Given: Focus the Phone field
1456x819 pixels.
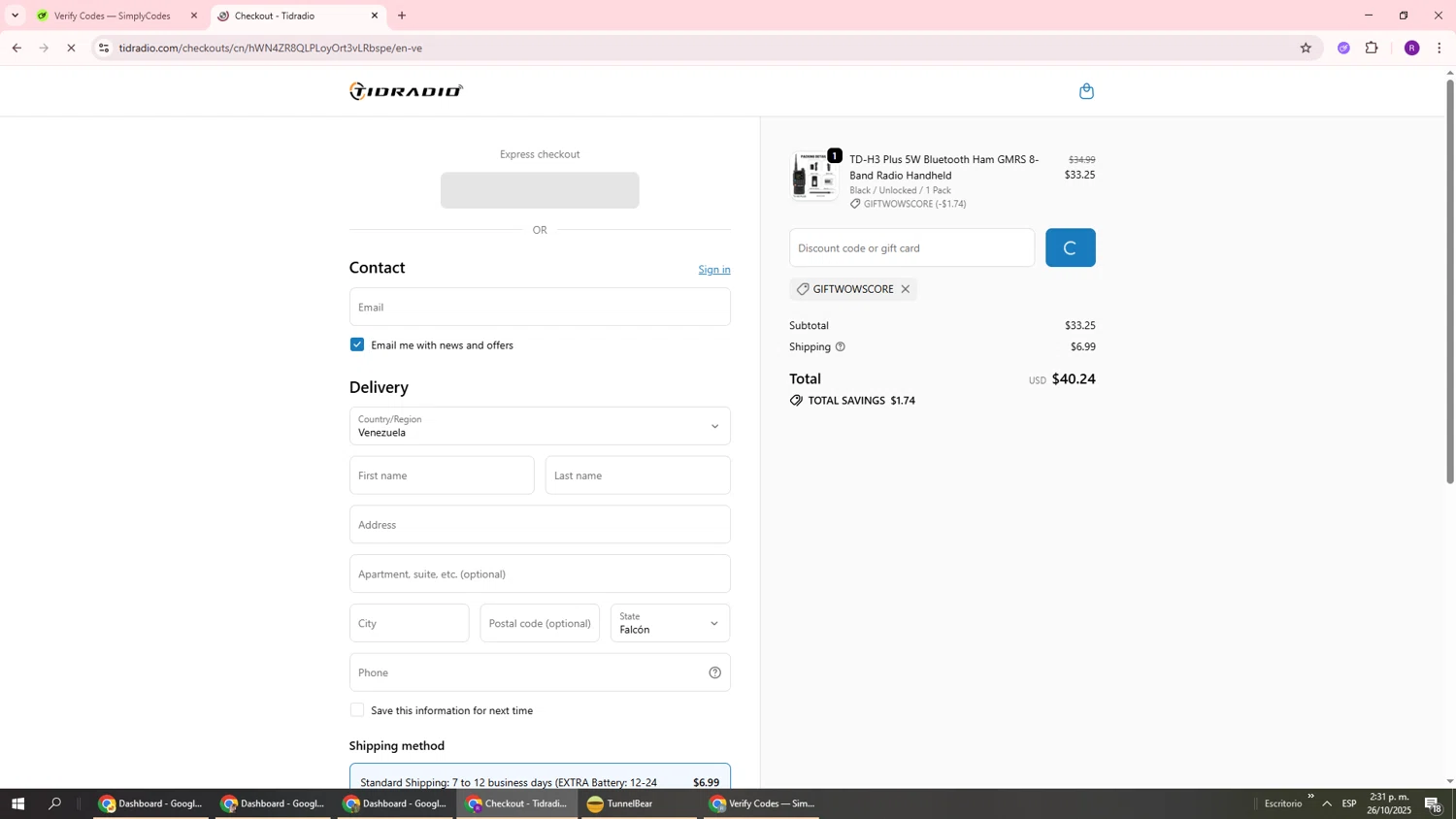Looking at the screenshot, I should click(540, 672).
